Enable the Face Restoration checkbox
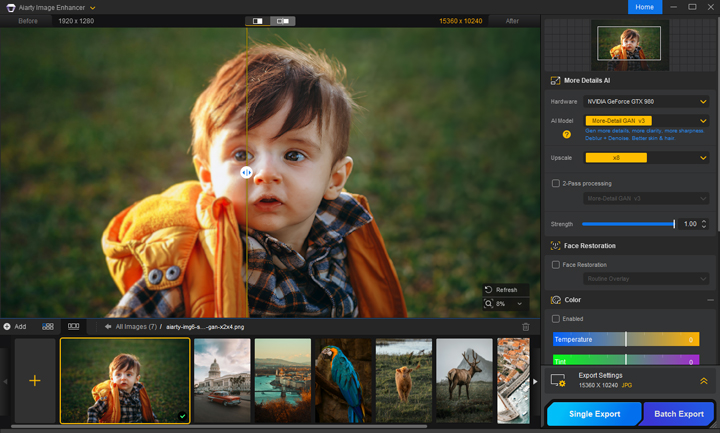720x433 pixels. point(556,264)
